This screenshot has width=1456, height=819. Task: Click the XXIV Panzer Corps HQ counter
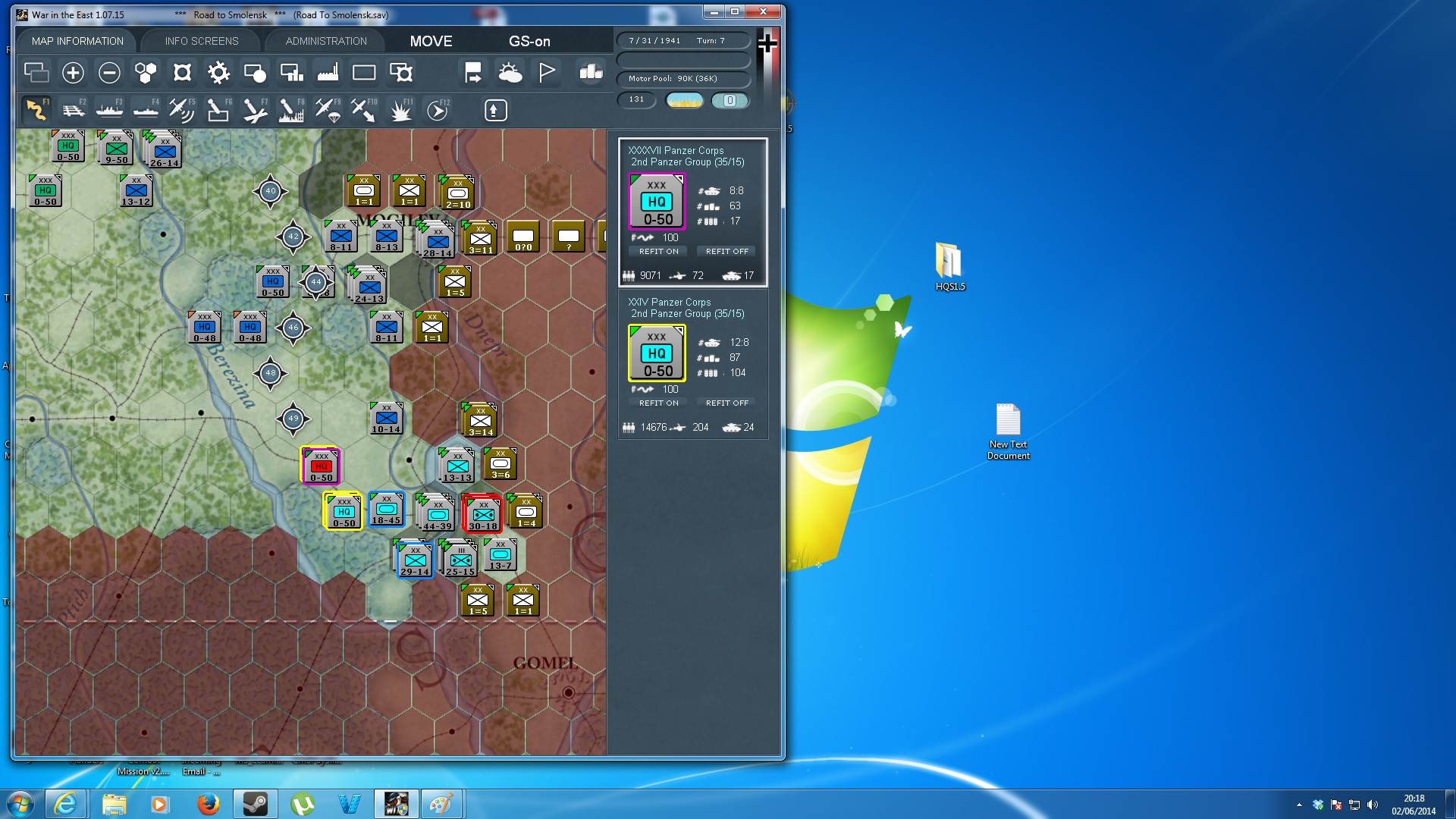point(657,353)
